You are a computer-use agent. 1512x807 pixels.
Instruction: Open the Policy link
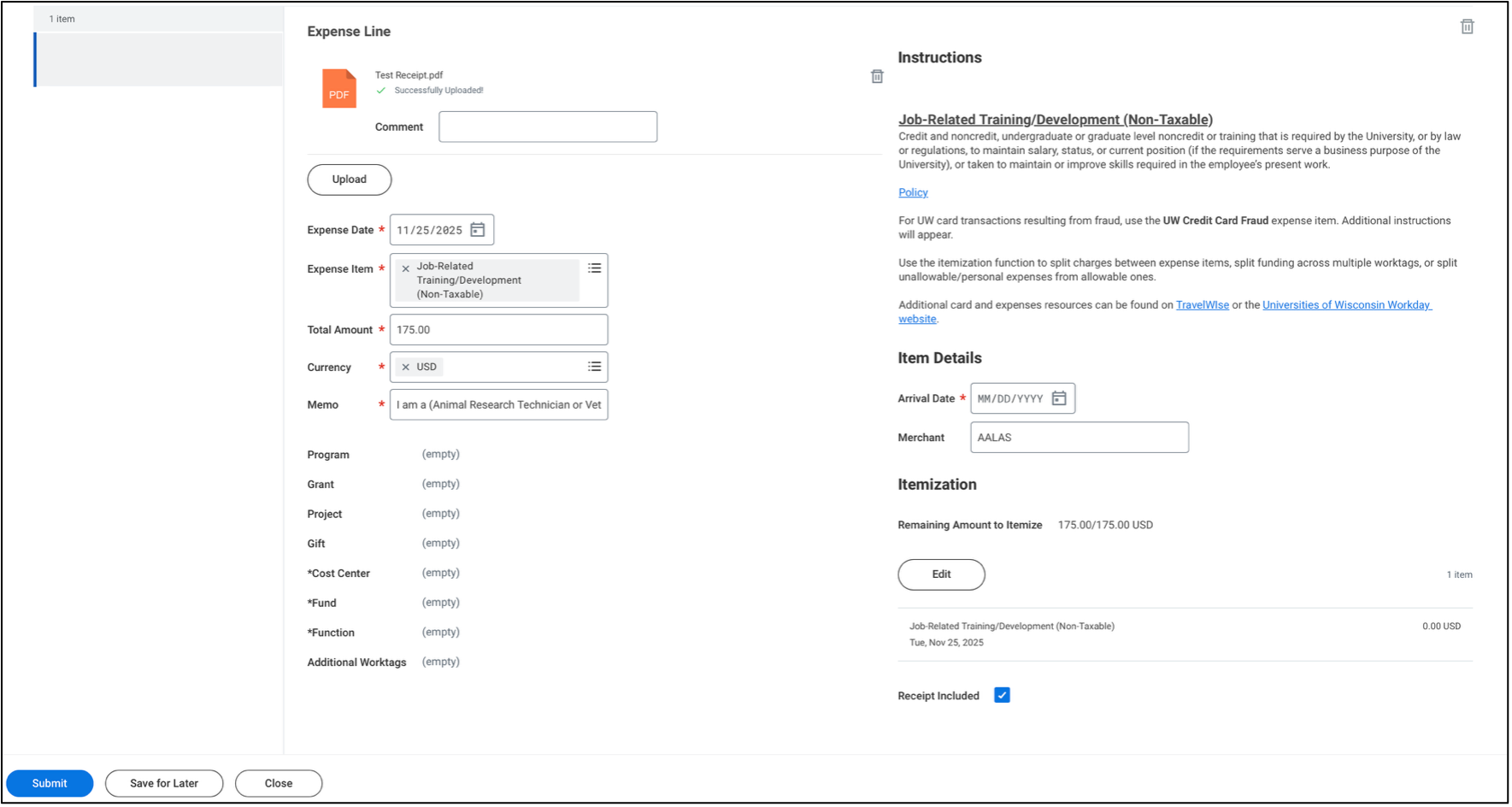tap(912, 192)
